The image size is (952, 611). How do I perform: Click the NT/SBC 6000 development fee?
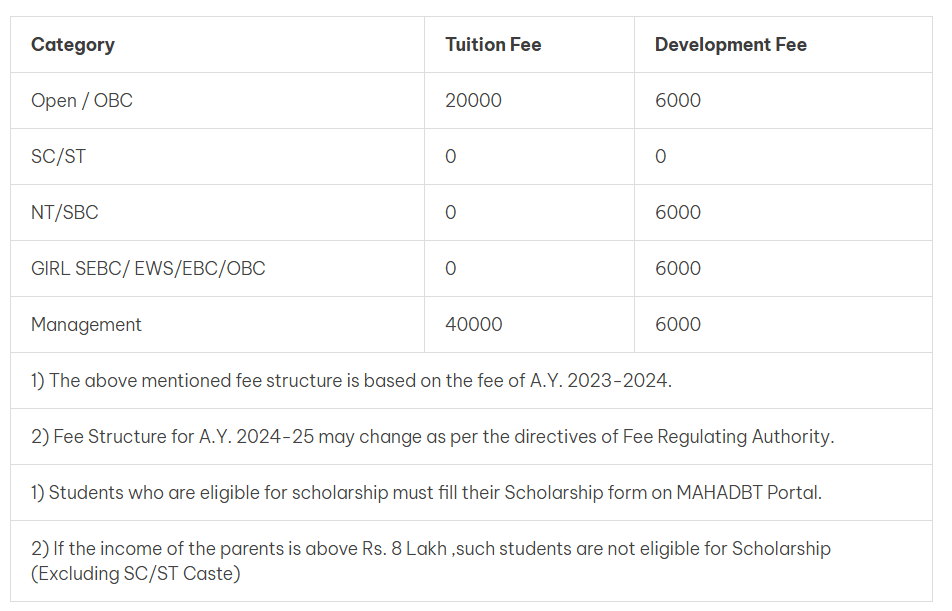(678, 213)
